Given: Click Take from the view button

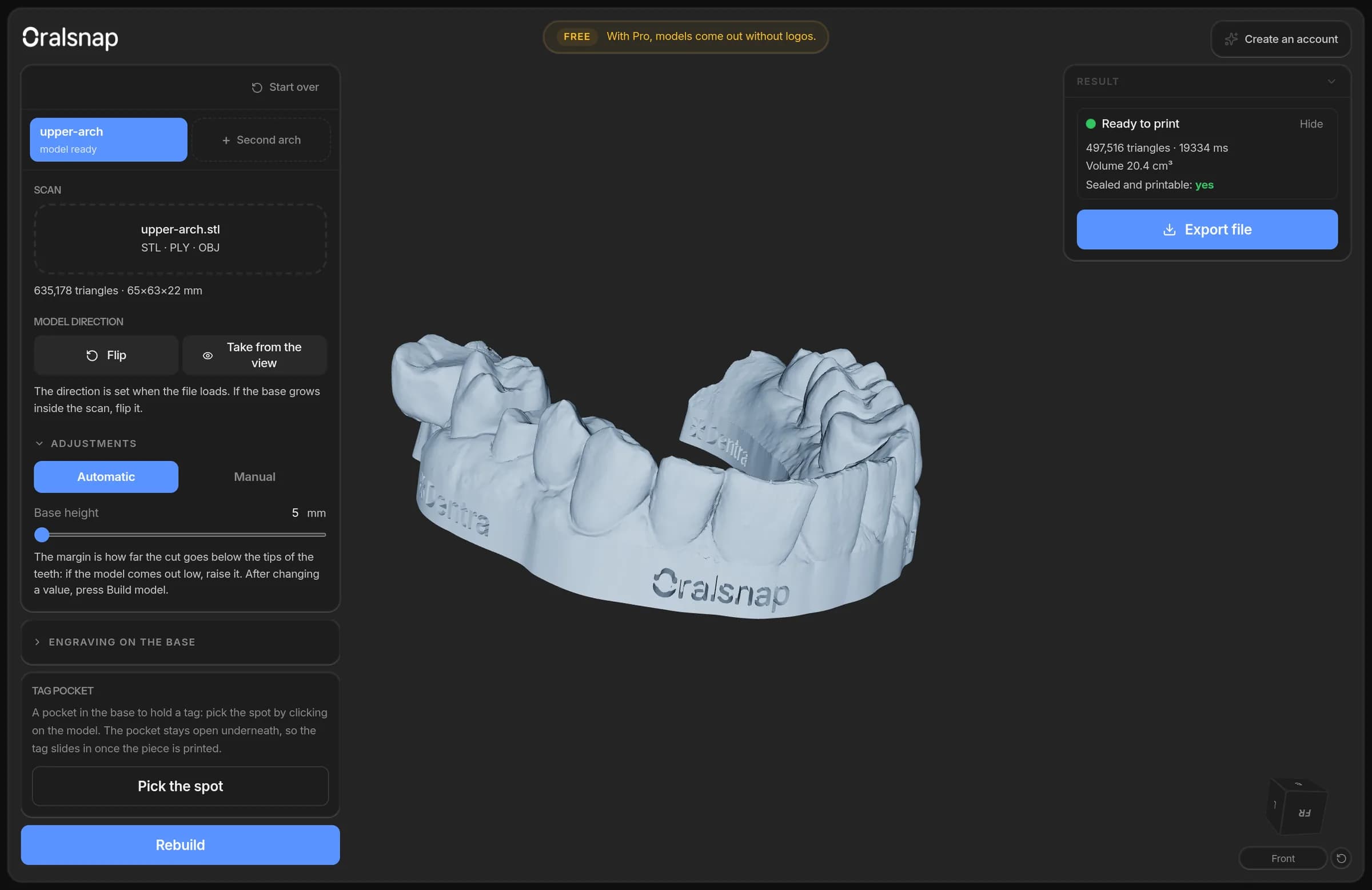Looking at the screenshot, I should coord(254,355).
